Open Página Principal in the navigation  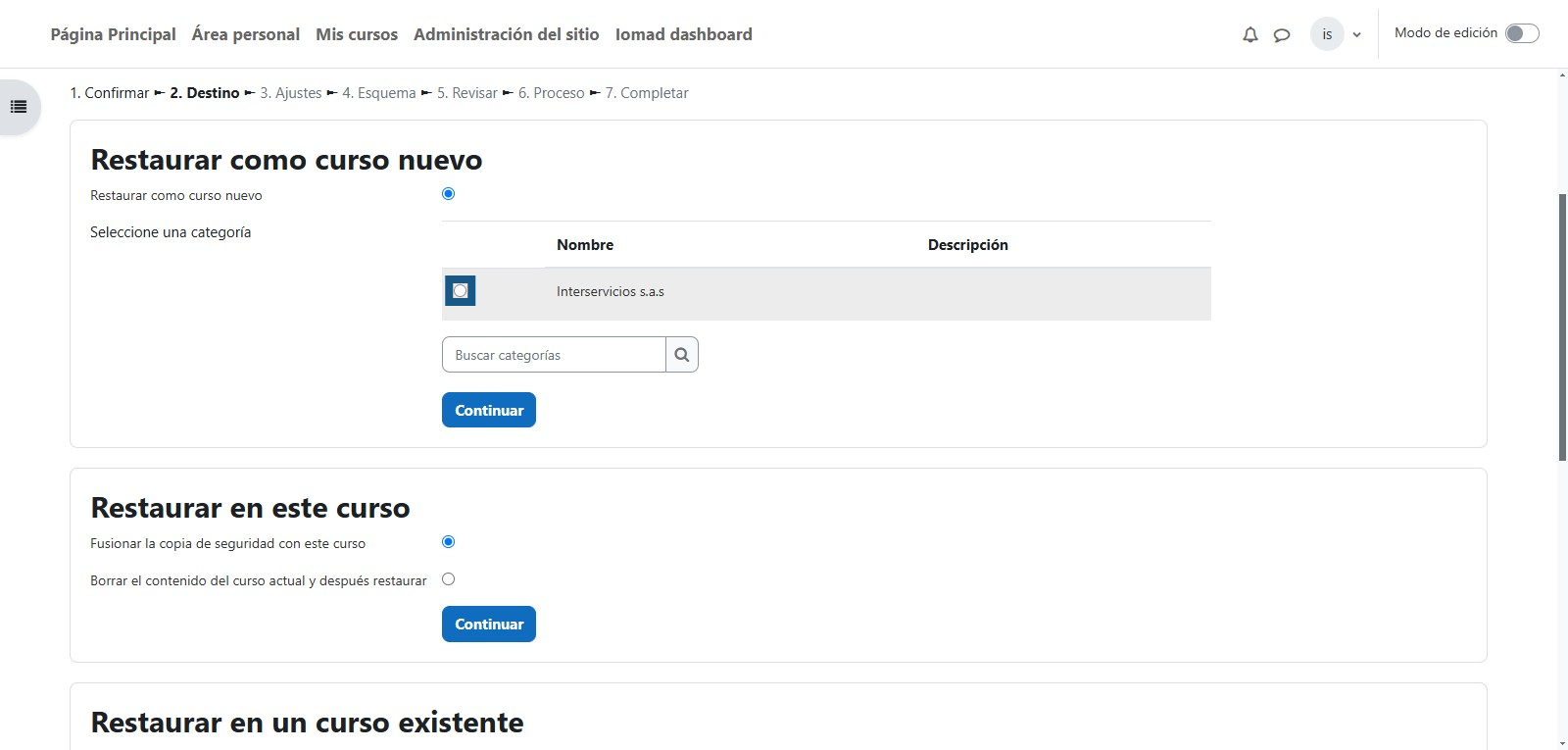click(x=113, y=34)
